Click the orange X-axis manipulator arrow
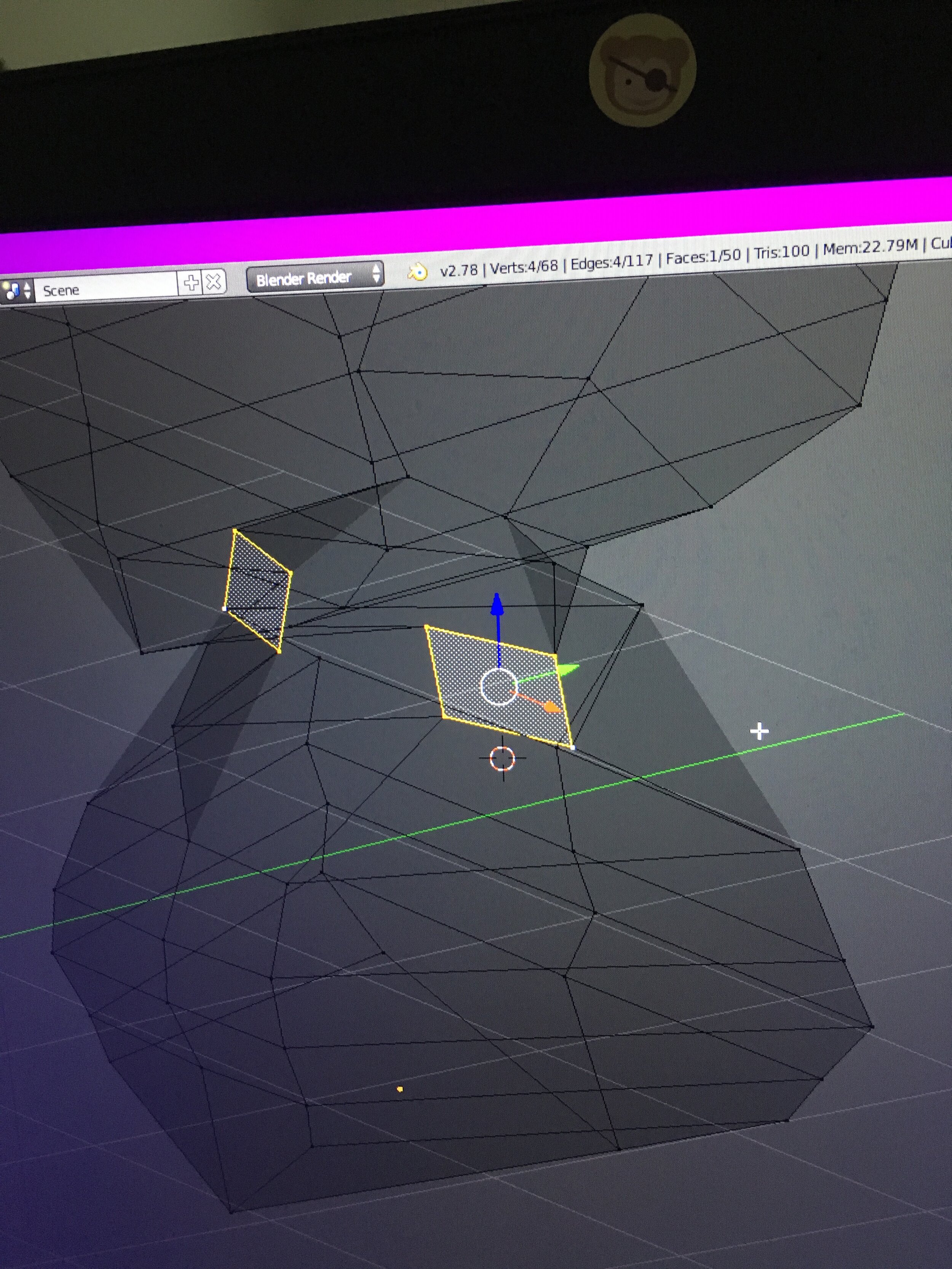 (x=551, y=707)
